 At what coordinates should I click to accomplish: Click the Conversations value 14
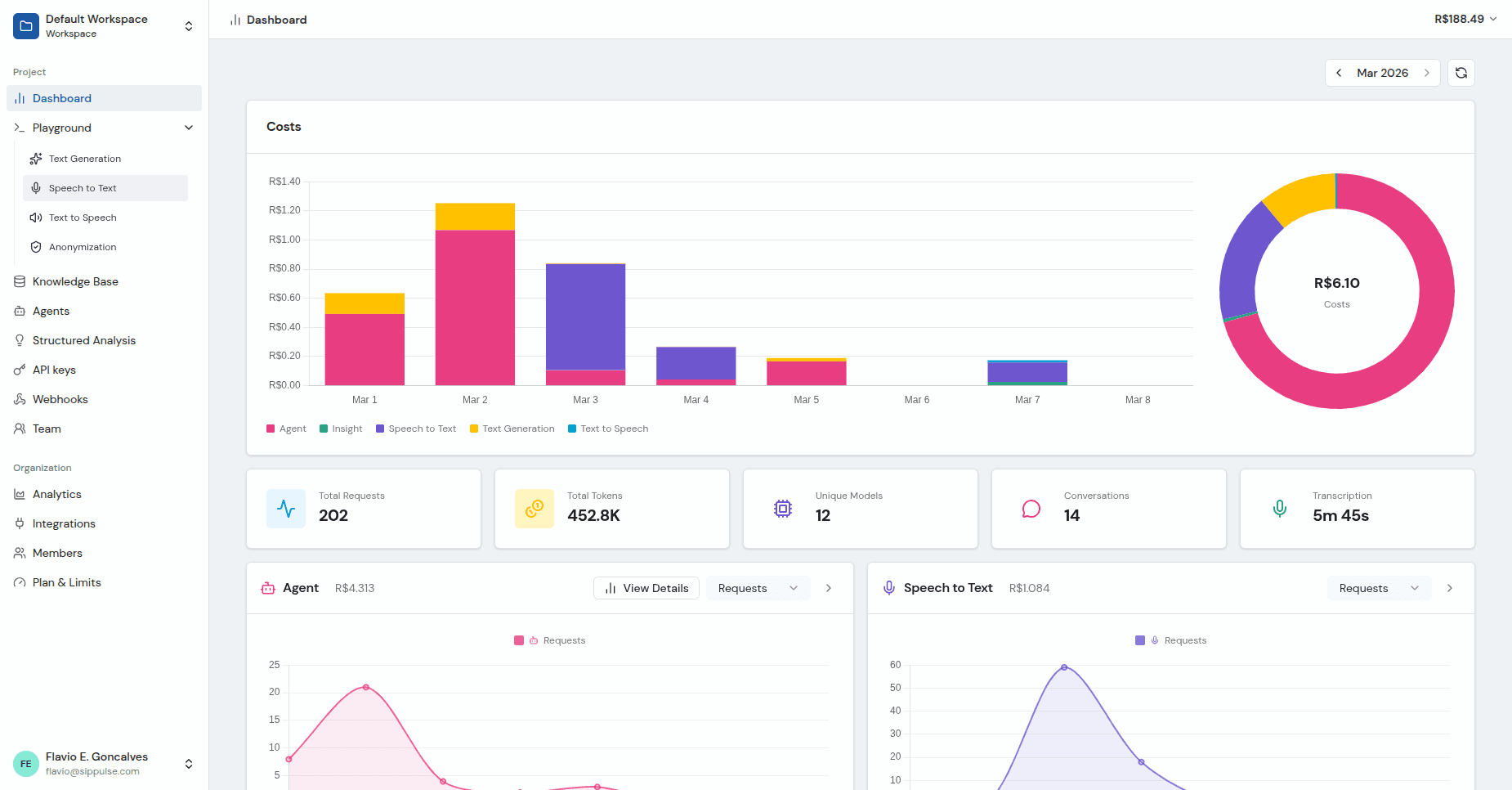click(x=1072, y=515)
